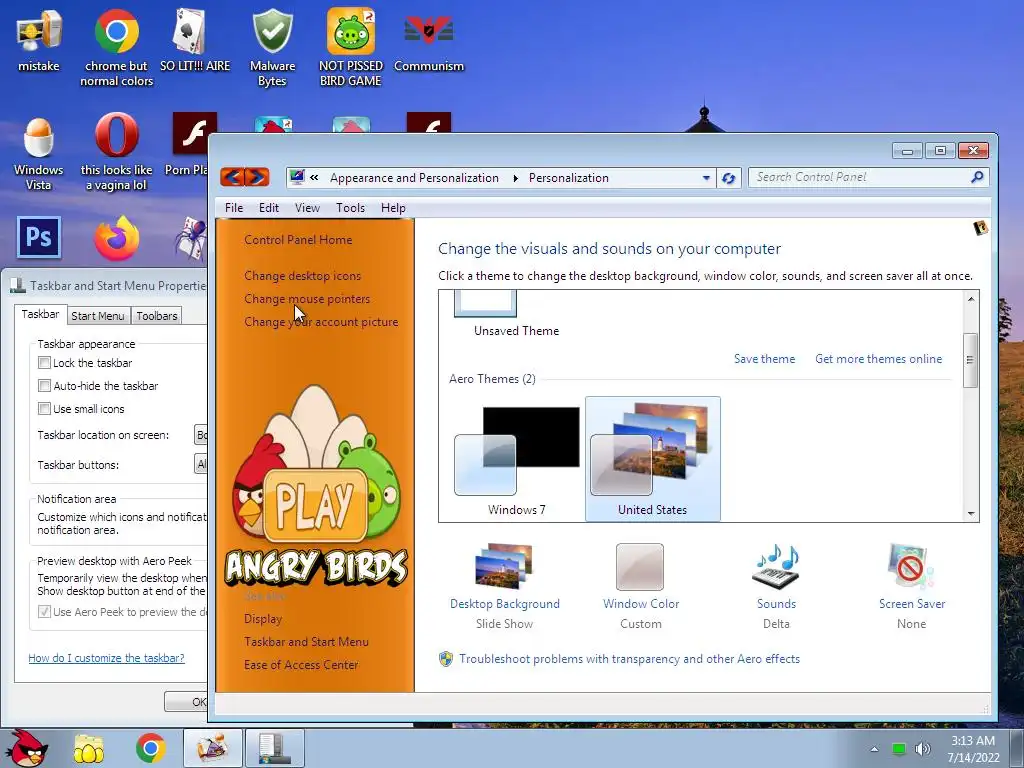The height and width of the screenshot is (768, 1024).
Task: Enable 'Auto-hide the taskbar' checkbox
Action: (44, 385)
